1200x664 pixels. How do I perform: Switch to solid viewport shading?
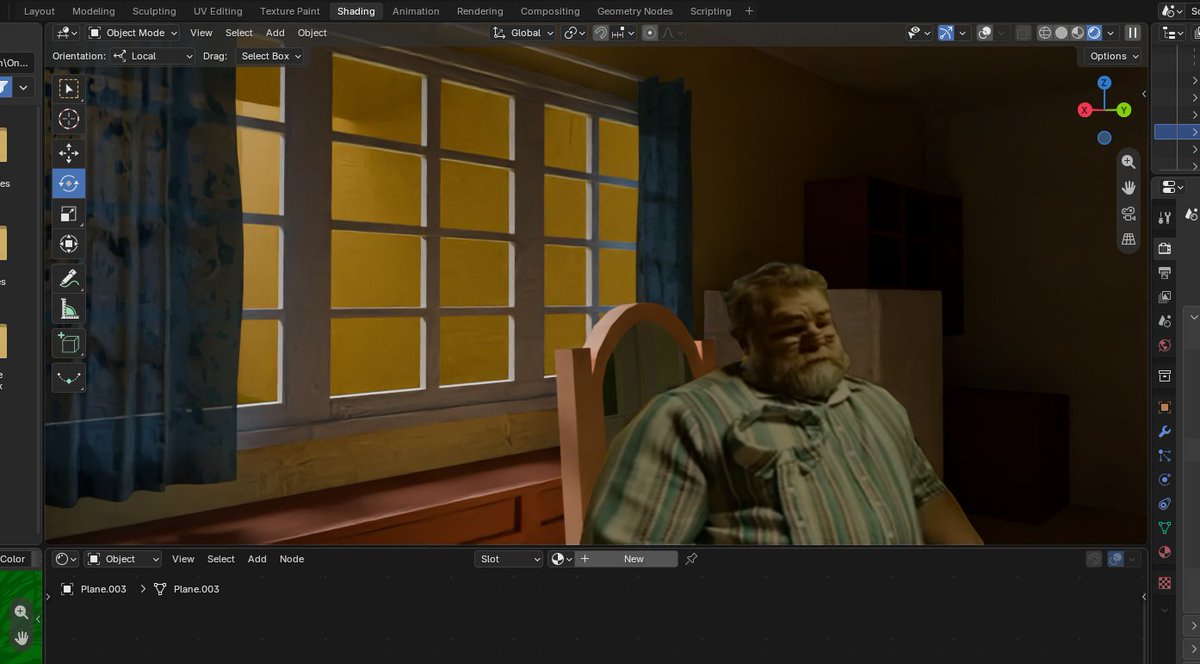point(1061,33)
